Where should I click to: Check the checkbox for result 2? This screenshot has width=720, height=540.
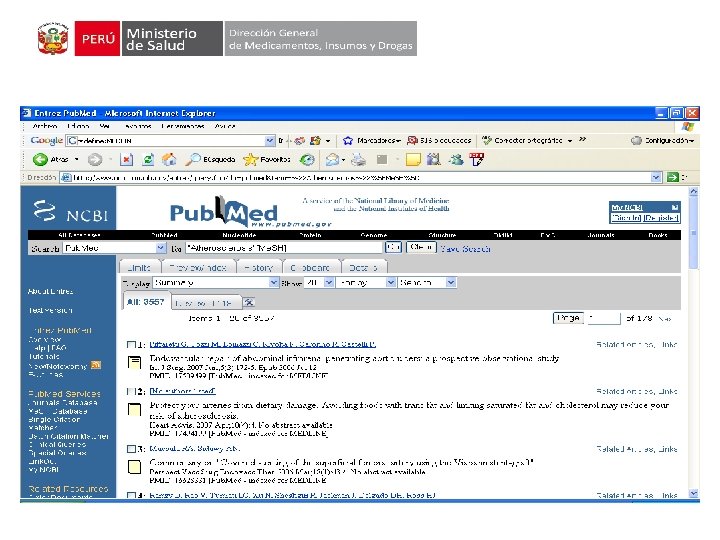[x=131, y=392]
